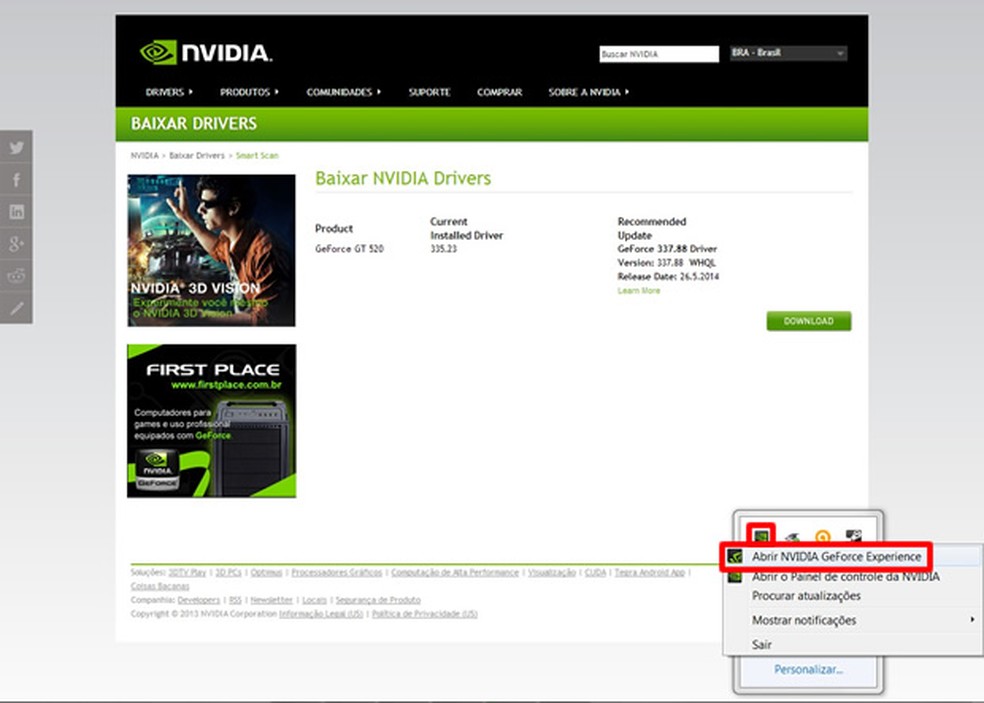The width and height of the screenshot is (984, 703).
Task: Share the page on Twitter
Action: tap(16, 148)
